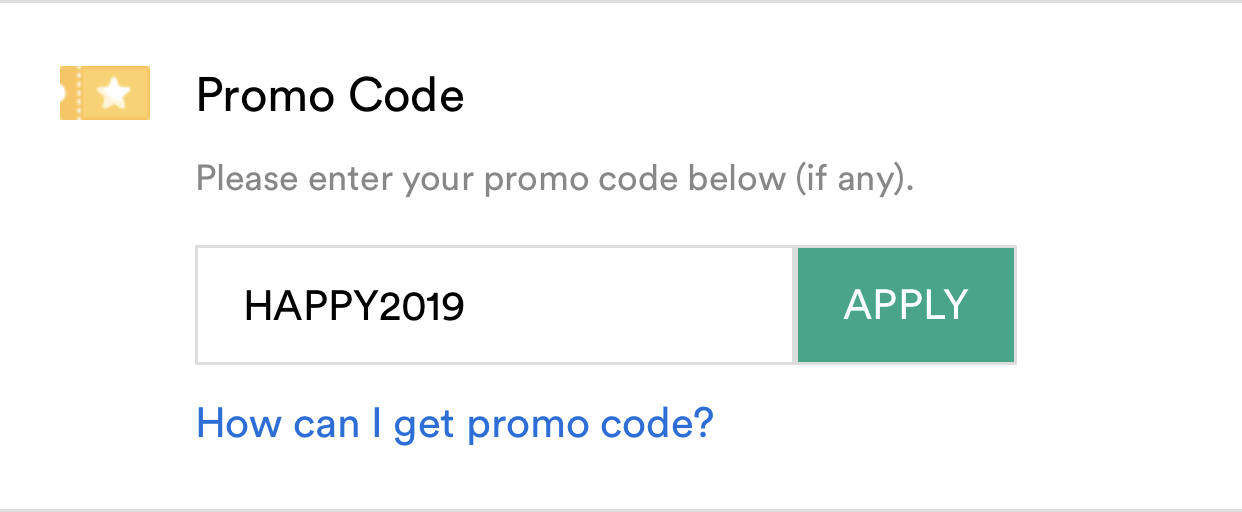Follow the link below the promo input
This screenshot has width=1242, height=512.
455,424
